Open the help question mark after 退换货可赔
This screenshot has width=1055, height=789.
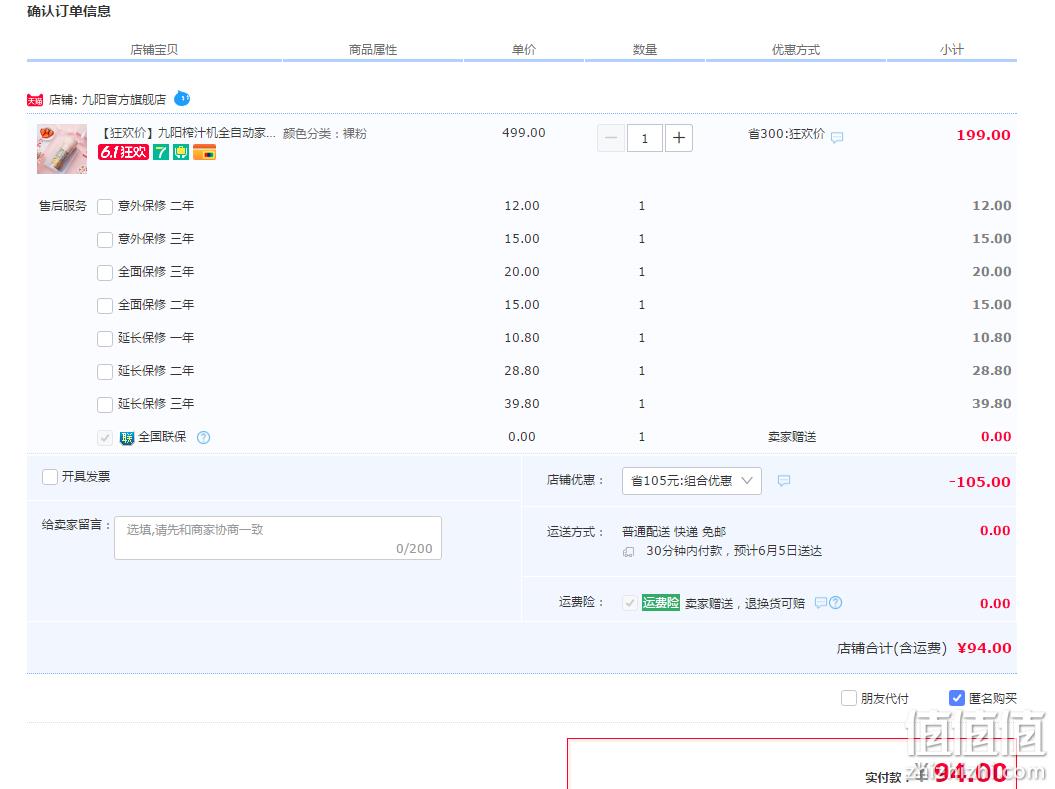(836, 603)
